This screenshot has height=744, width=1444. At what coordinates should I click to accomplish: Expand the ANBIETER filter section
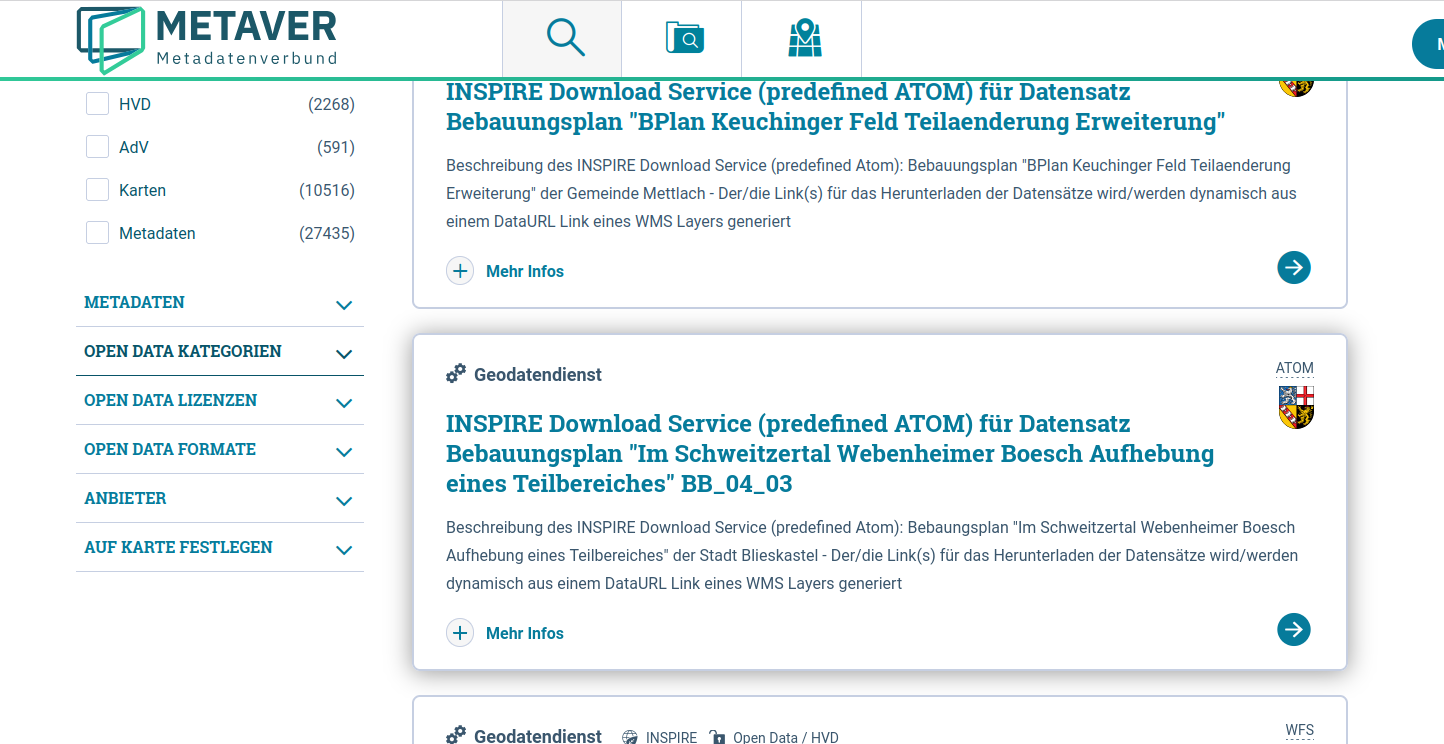point(220,499)
